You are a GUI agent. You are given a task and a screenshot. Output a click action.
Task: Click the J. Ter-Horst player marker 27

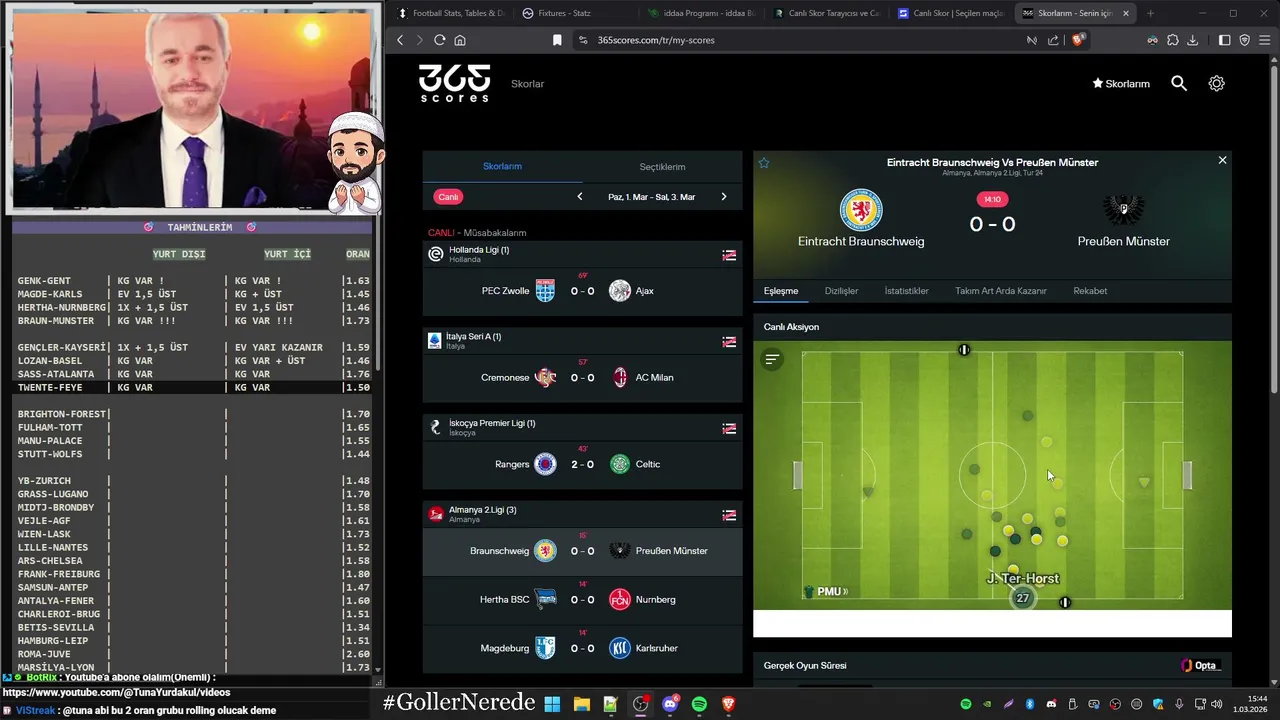pos(1022,598)
